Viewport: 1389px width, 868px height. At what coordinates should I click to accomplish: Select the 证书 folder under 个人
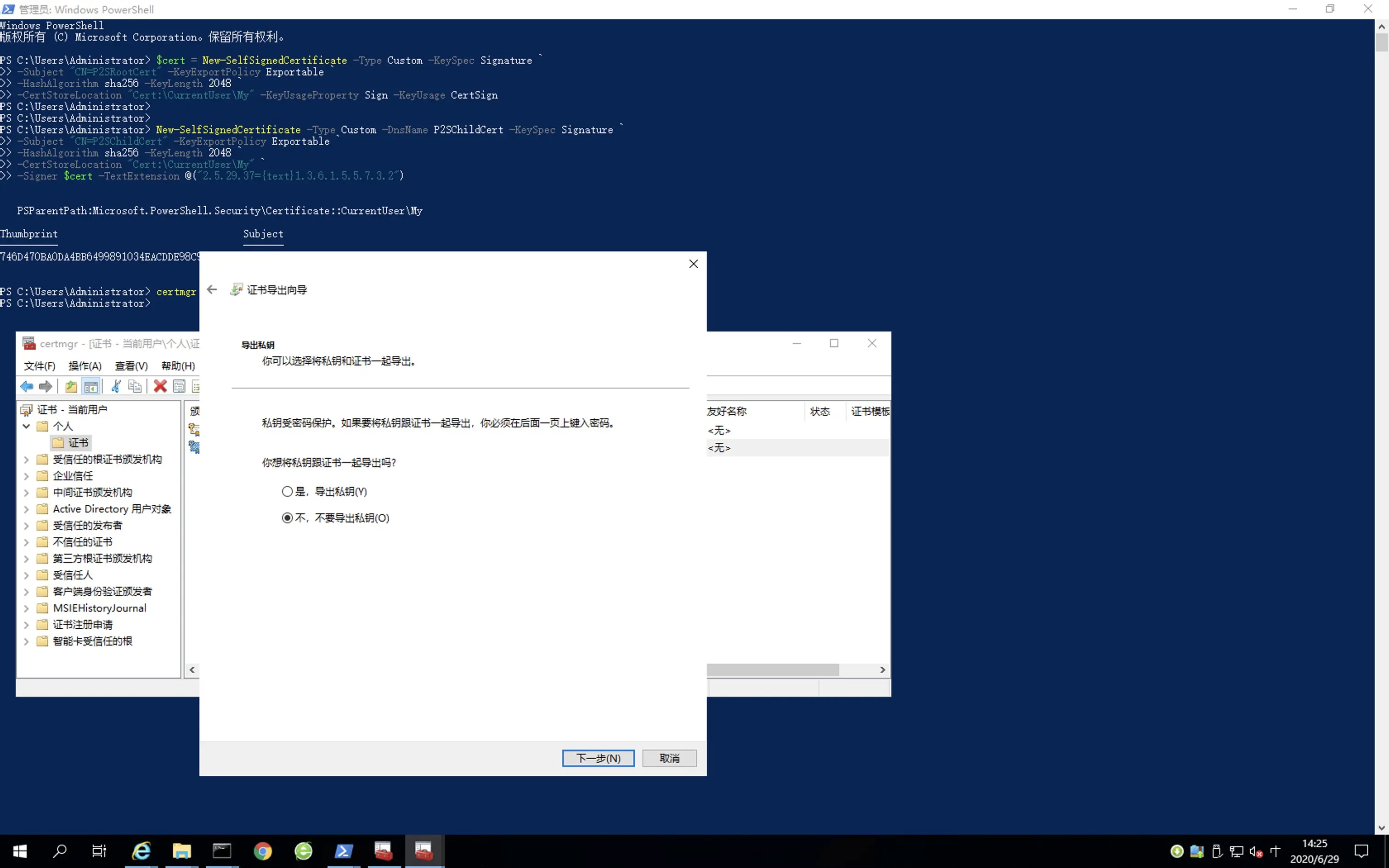coord(78,443)
